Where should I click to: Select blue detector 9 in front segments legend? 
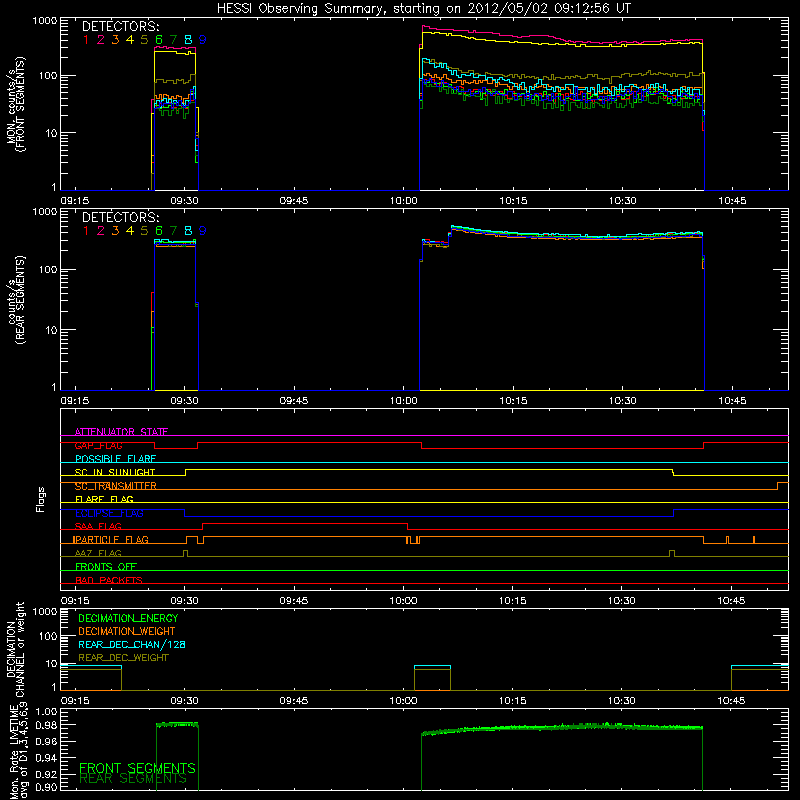(203, 40)
